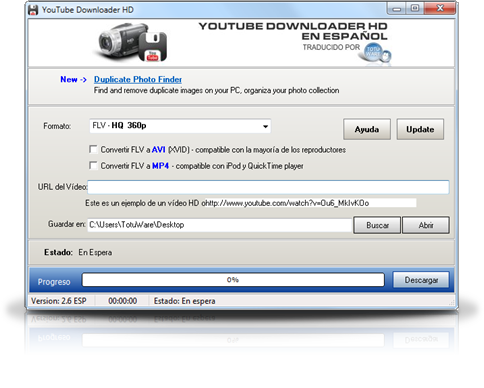Click the floppy disk app icon in title bar
Screen dimensions: 484x388
(33, 10)
